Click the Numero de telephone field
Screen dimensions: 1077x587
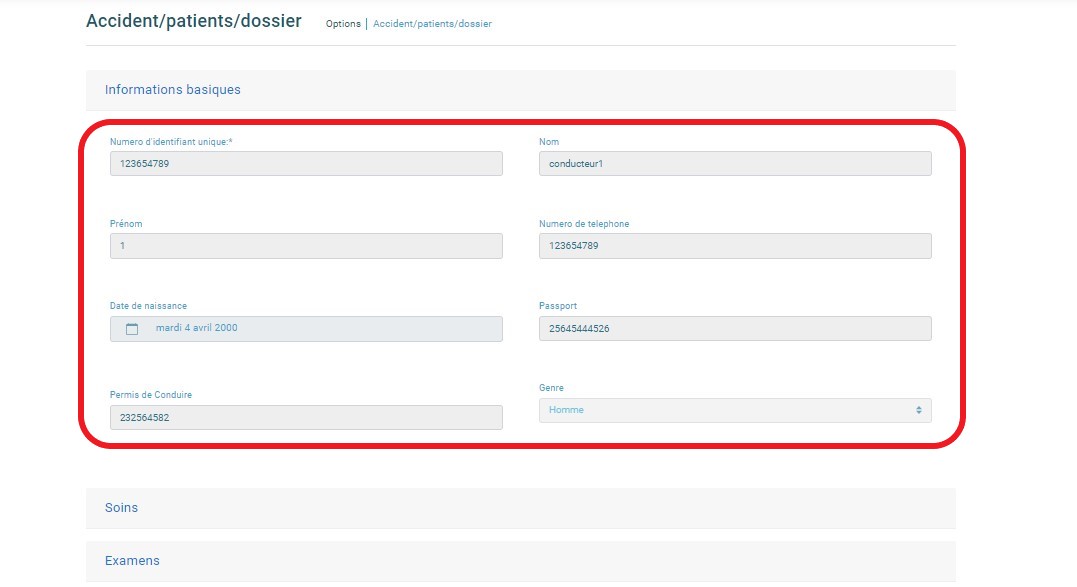[735, 246]
